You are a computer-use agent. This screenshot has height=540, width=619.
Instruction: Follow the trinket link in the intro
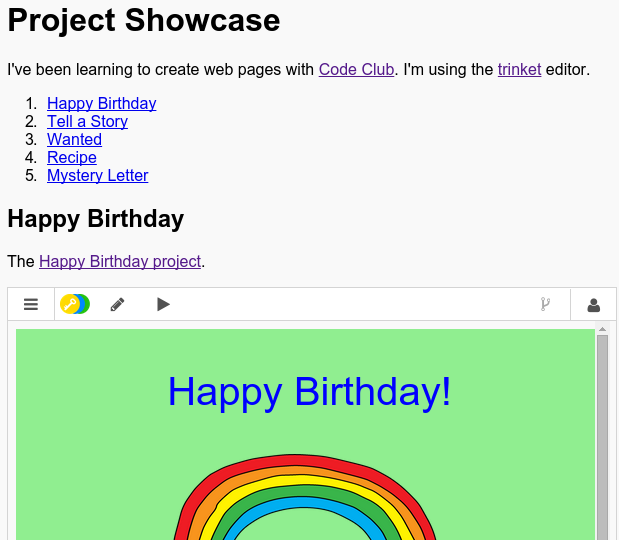[x=519, y=69]
